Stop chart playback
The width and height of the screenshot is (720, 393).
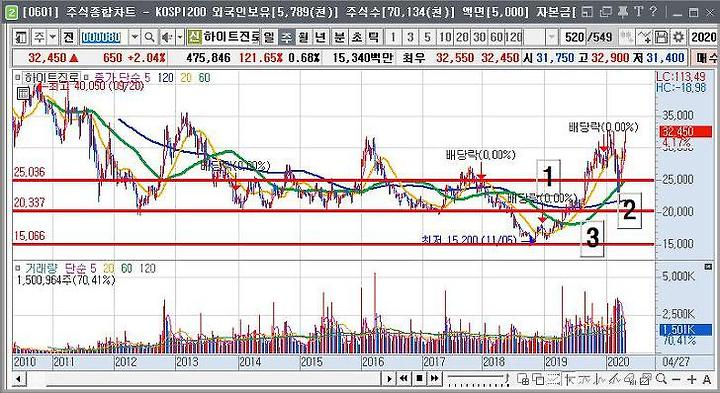419,379
